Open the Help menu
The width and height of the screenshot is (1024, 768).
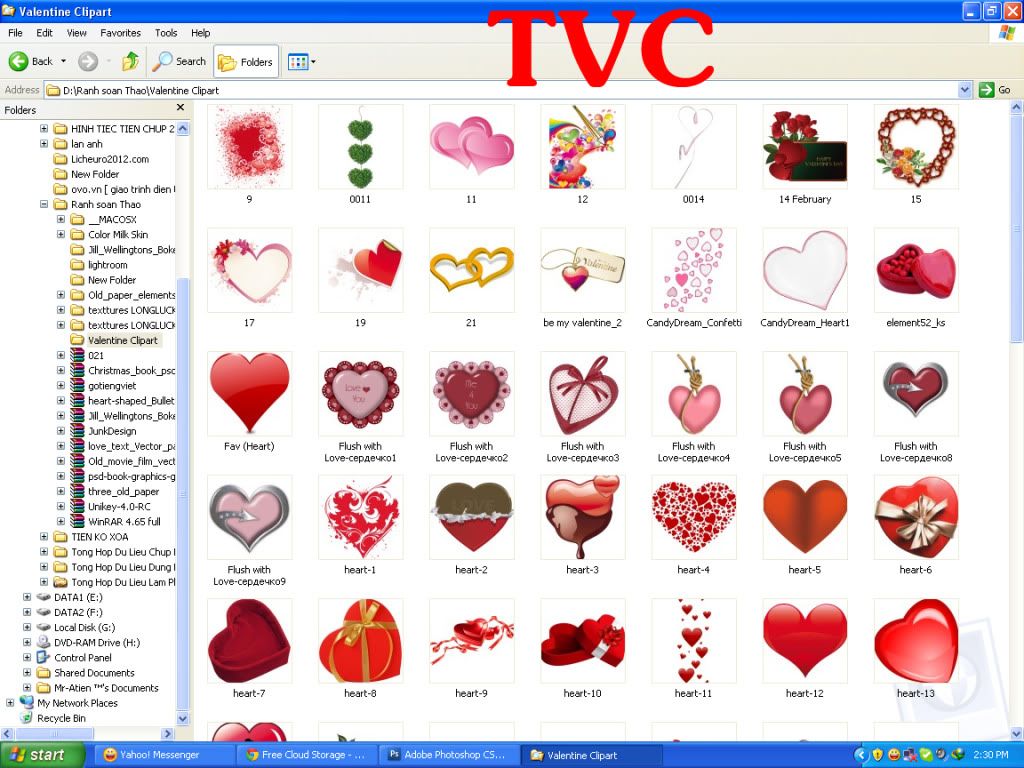[200, 33]
